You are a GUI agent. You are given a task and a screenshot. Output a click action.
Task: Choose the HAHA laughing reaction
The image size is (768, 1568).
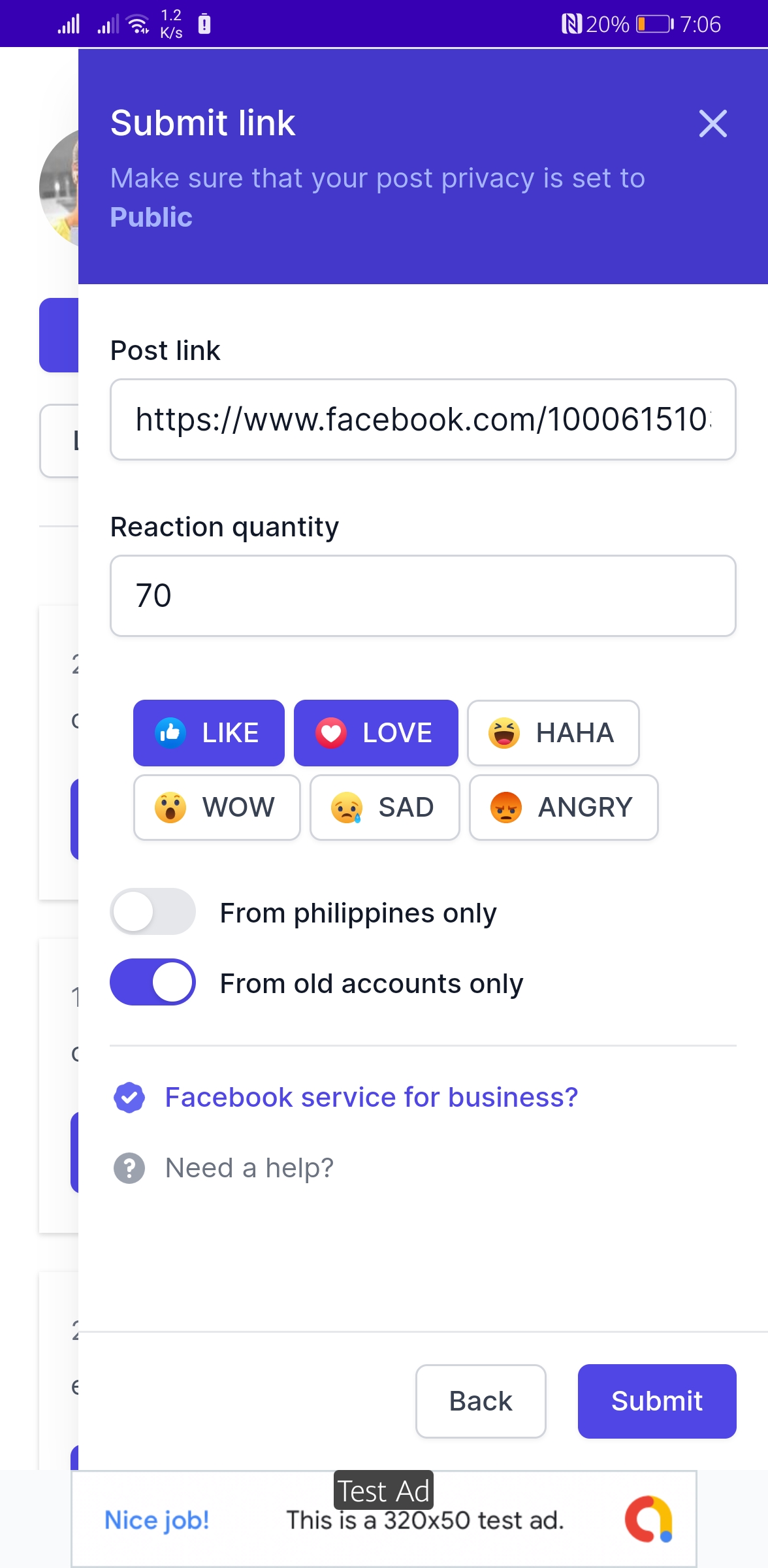pyautogui.click(x=553, y=733)
